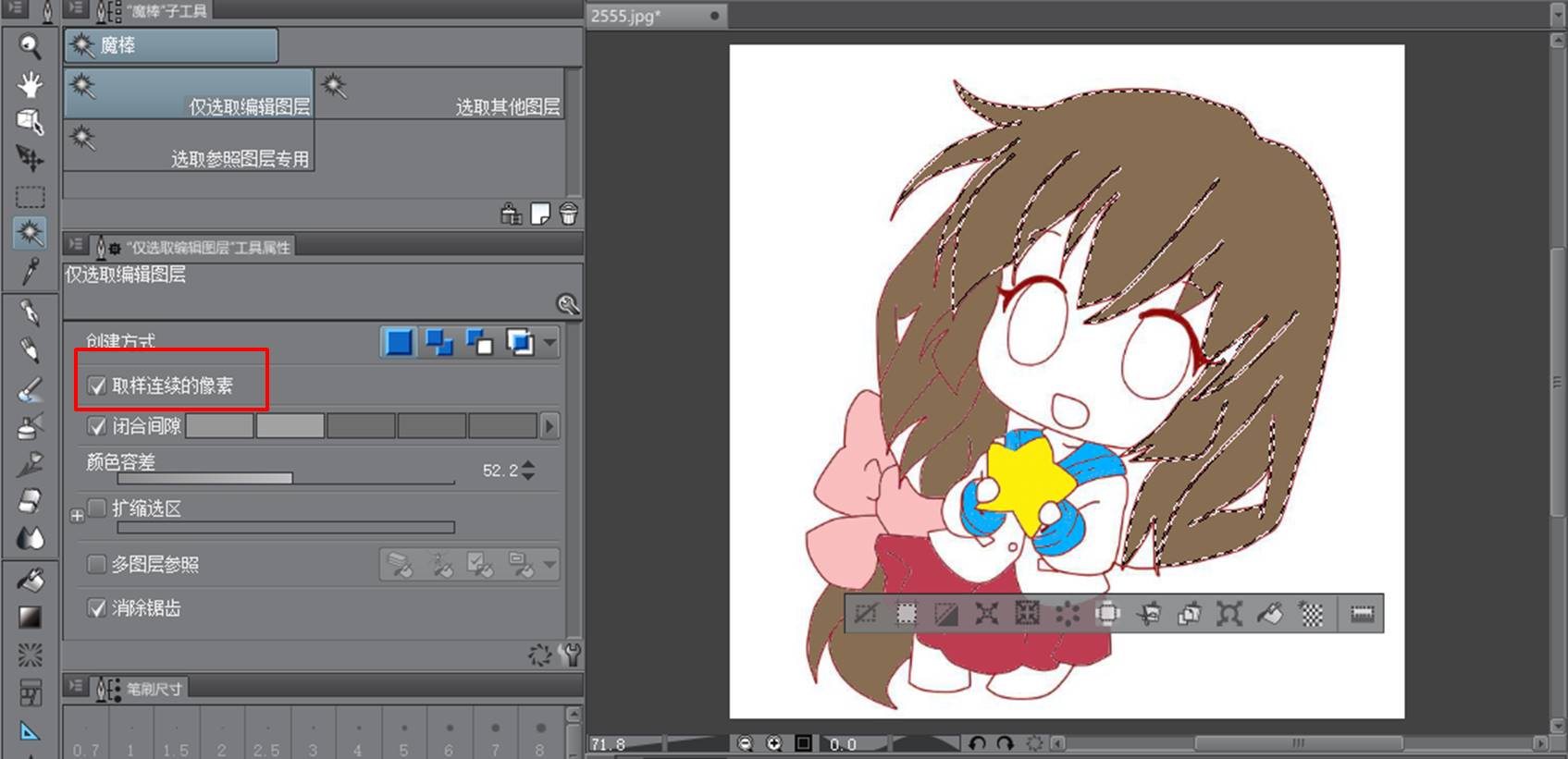The width and height of the screenshot is (1568, 759).
Task: Pick brush size 5 preset
Action: (x=403, y=732)
